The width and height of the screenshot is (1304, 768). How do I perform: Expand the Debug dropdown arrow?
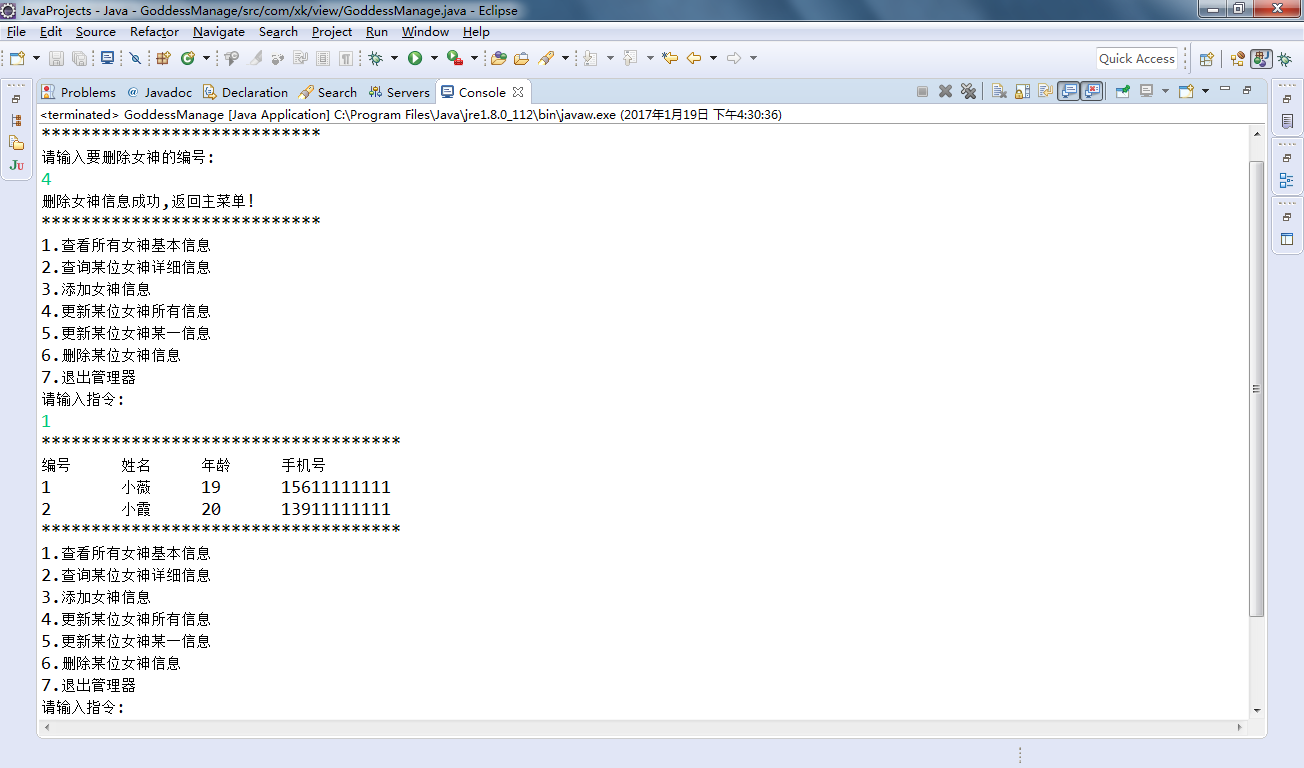(394, 58)
